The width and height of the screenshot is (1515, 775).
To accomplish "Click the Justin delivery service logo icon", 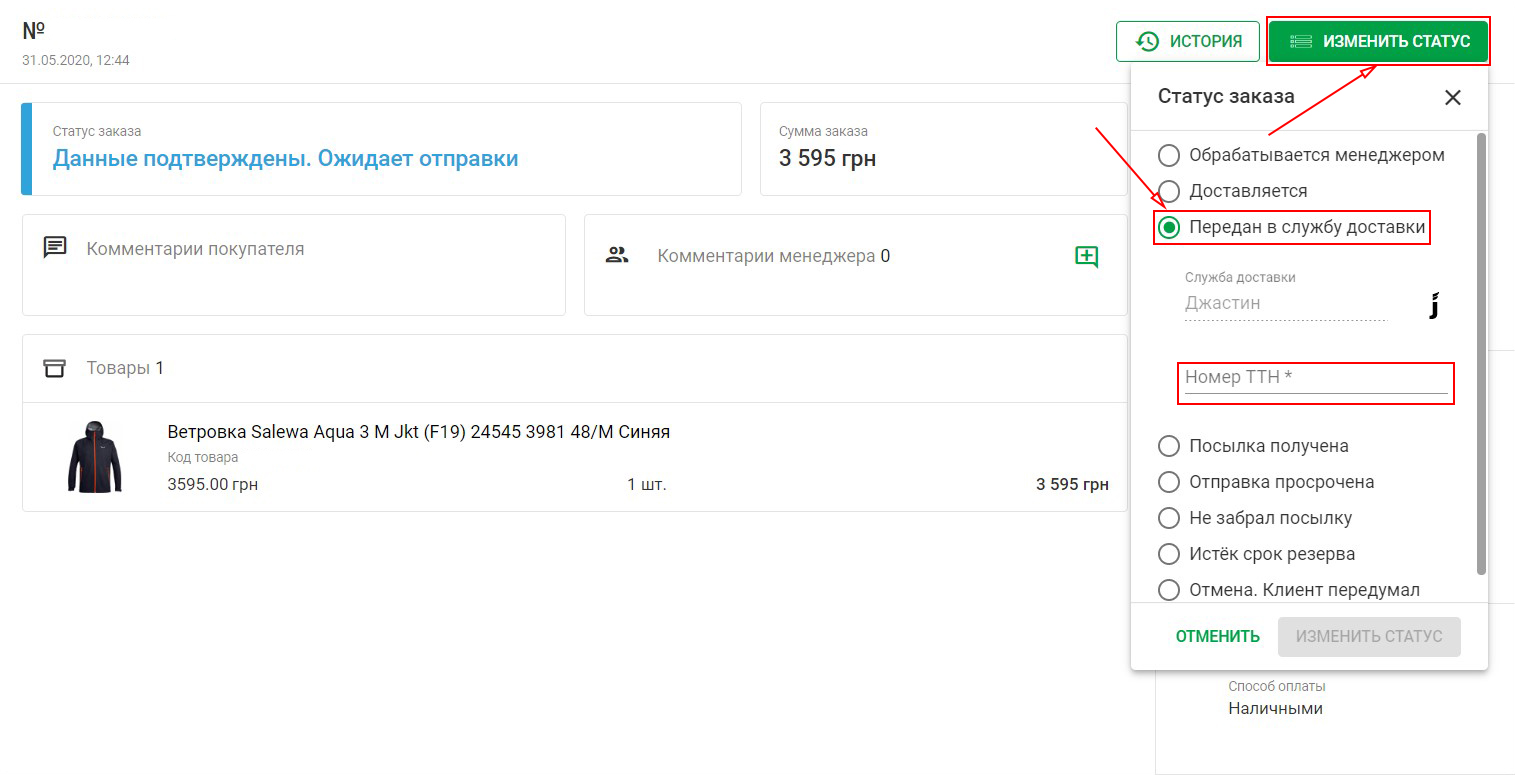I will pyautogui.click(x=1436, y=305).
